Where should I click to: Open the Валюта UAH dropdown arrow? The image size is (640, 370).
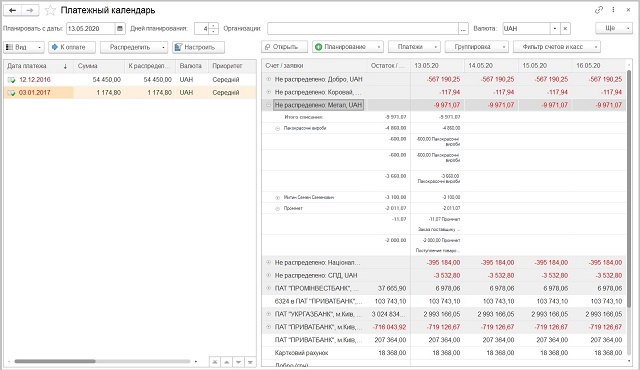(555, 29)
